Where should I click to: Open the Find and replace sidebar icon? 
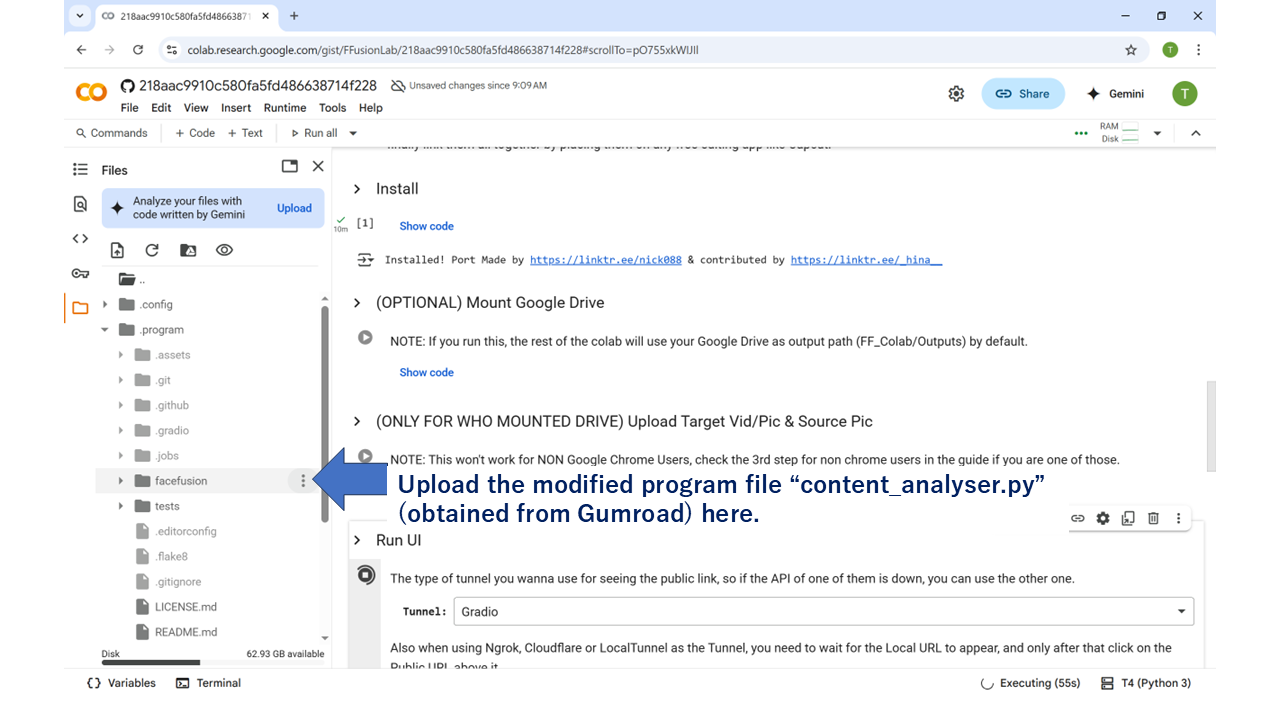point(80,204)
